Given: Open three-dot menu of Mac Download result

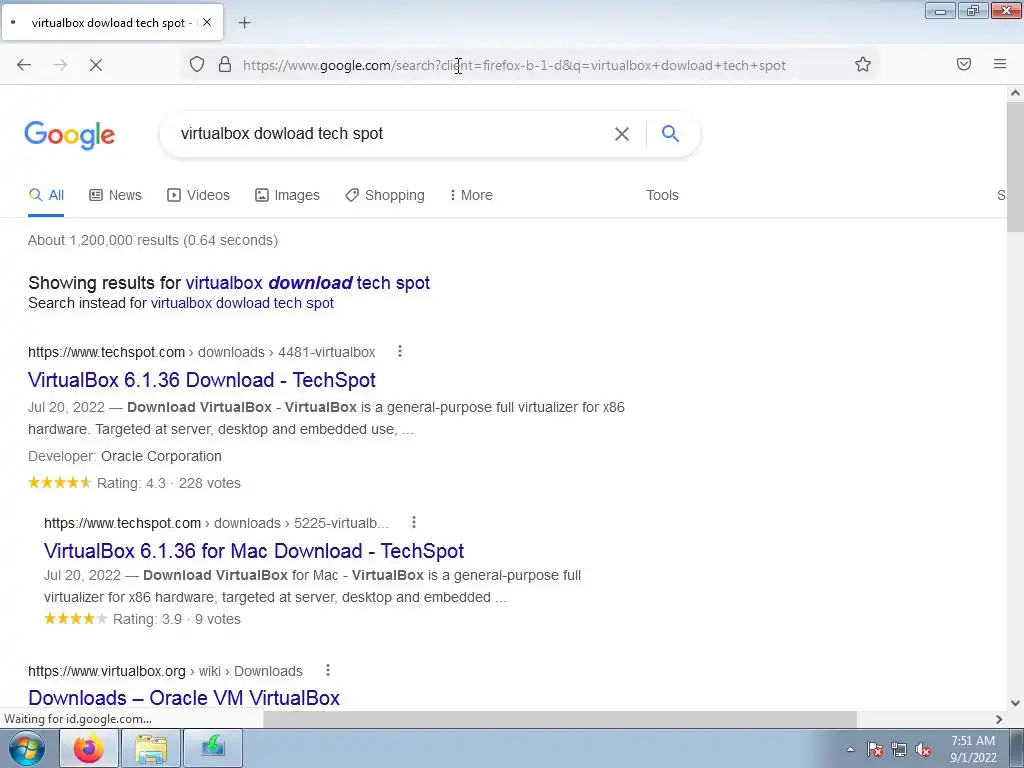Looking at the screenshot, I should (413, 522).
